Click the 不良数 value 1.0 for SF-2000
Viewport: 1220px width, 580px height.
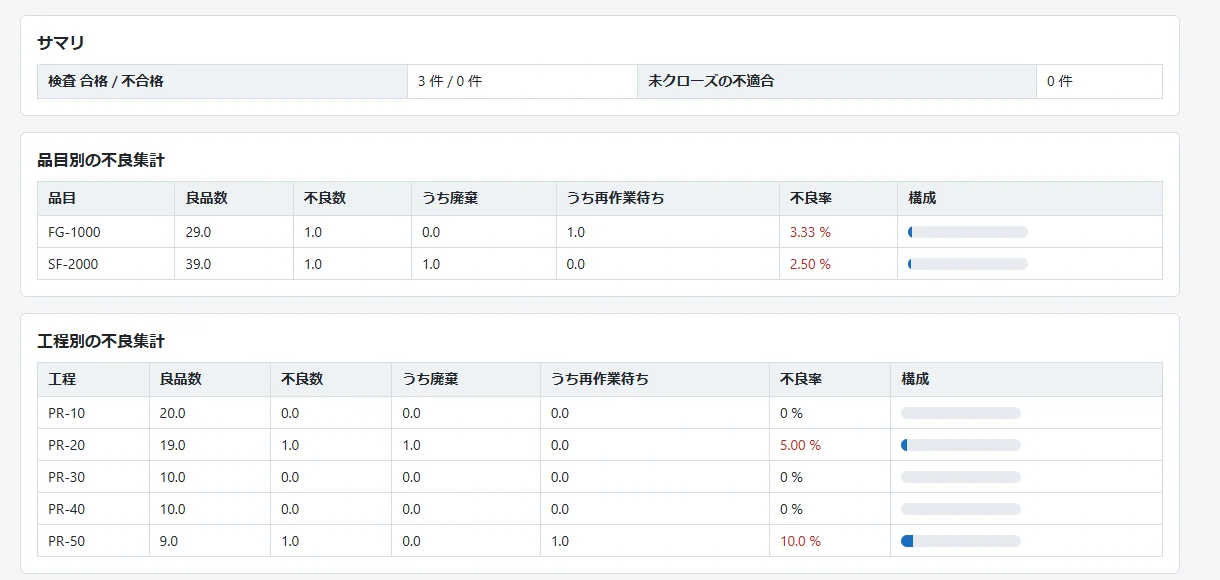(x=313, y=264)
